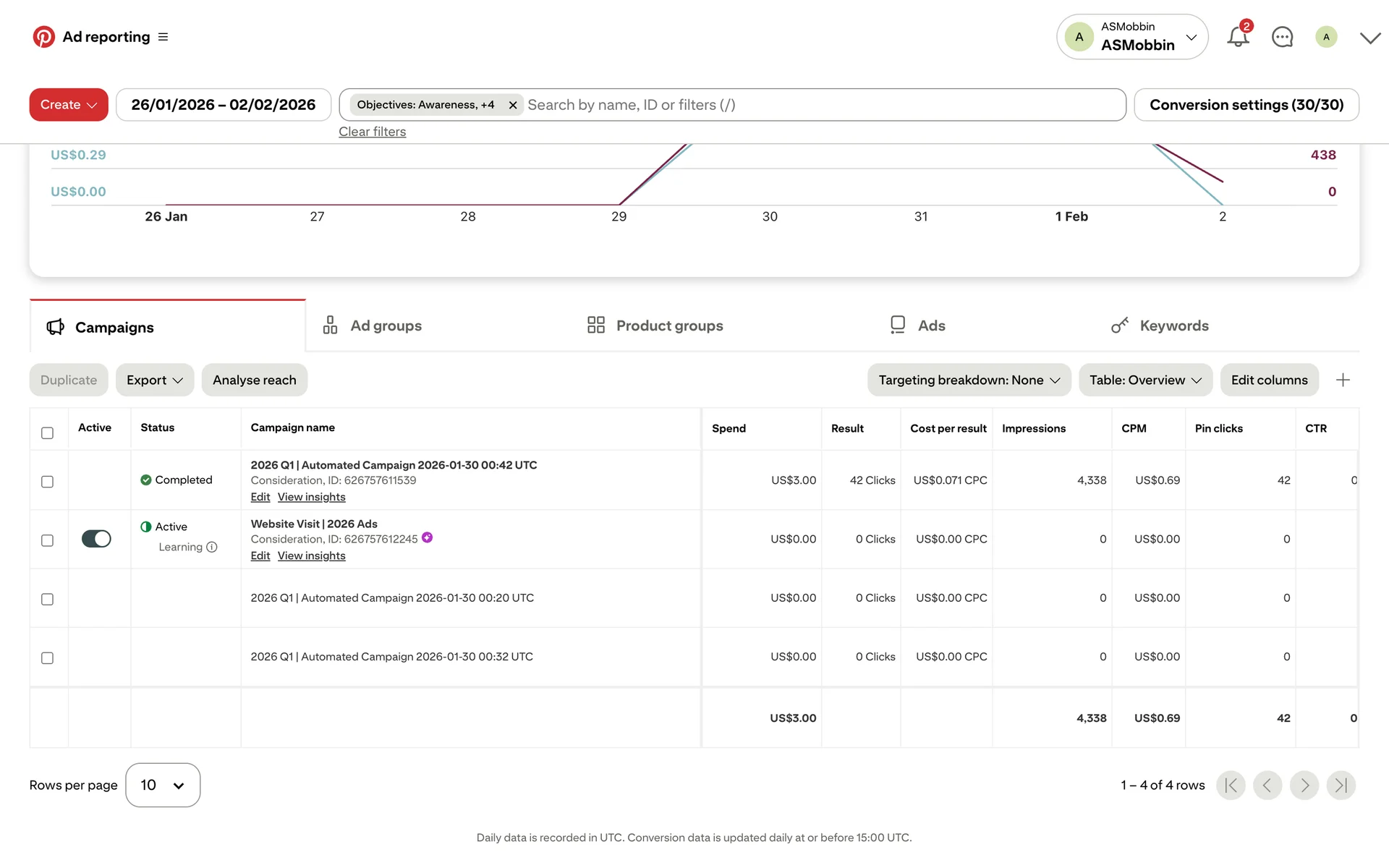Toggle off the Website Visit campaign switch
The width and height of the screenshot is (1389, 868).
coord(96,539)
